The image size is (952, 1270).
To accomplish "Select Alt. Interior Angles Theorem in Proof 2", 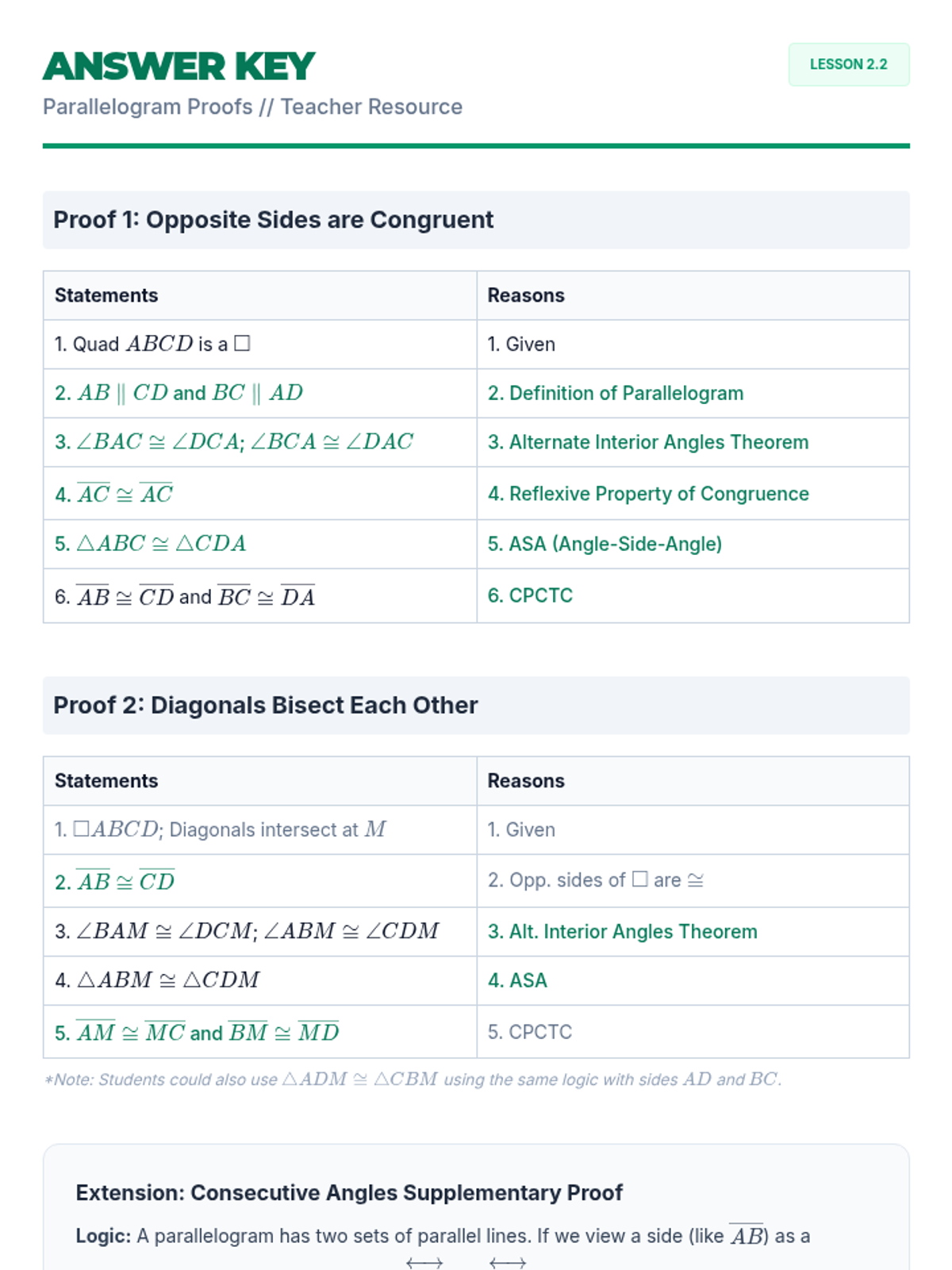I will [622, 932].
